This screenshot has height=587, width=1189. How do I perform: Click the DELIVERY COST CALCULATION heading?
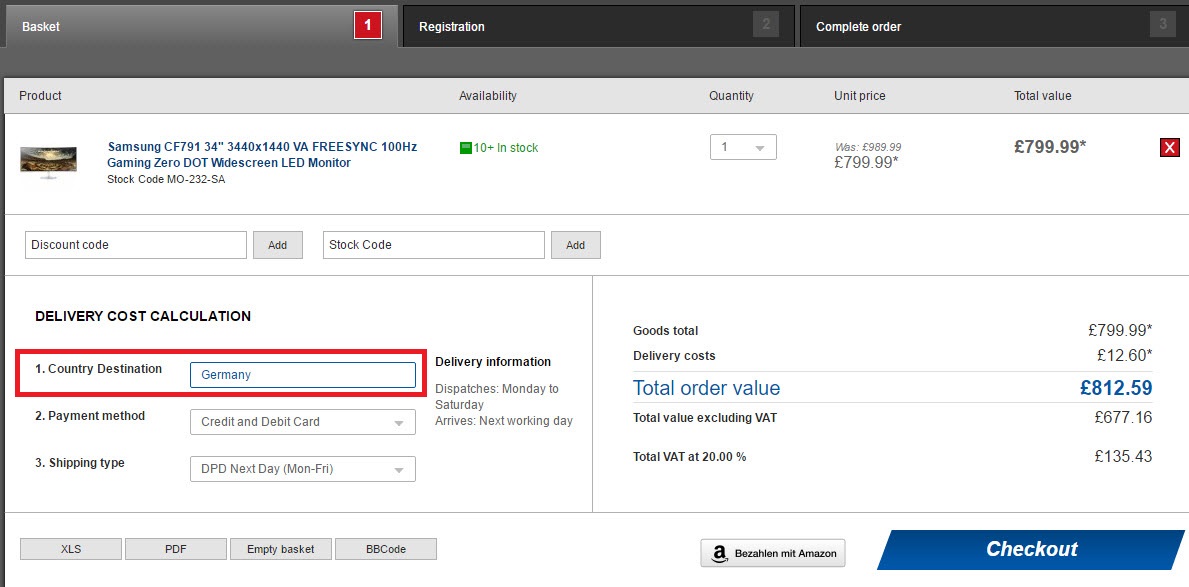(x=143, y=316)
